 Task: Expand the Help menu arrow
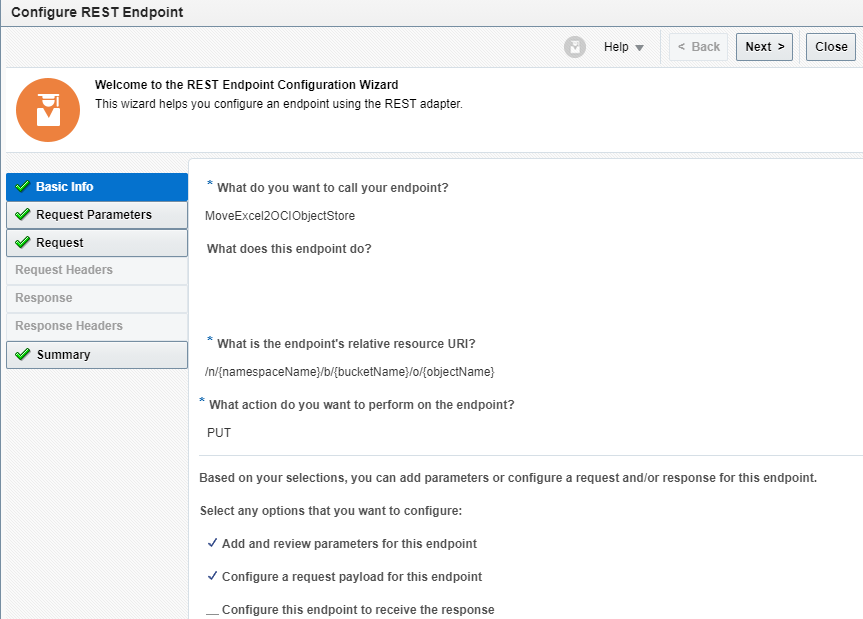(640, 48)
